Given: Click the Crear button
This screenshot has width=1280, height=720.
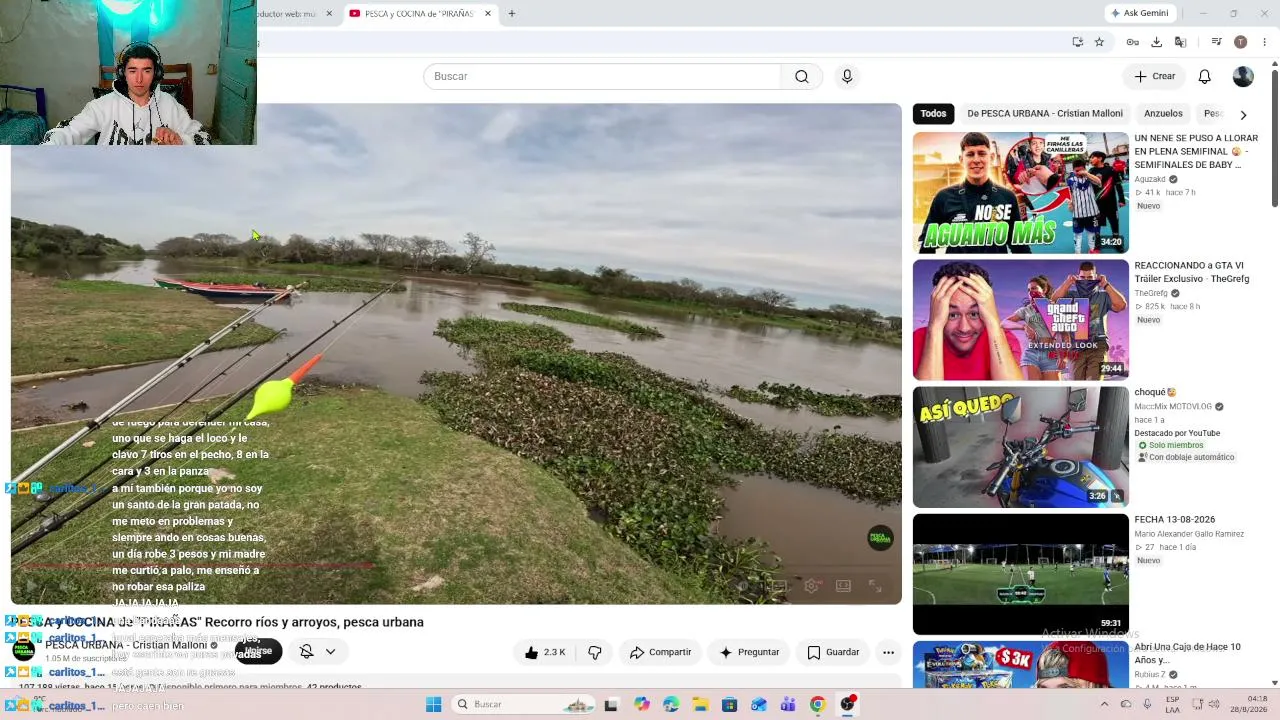Looking at the screenshot, I should pos(1154,77).
